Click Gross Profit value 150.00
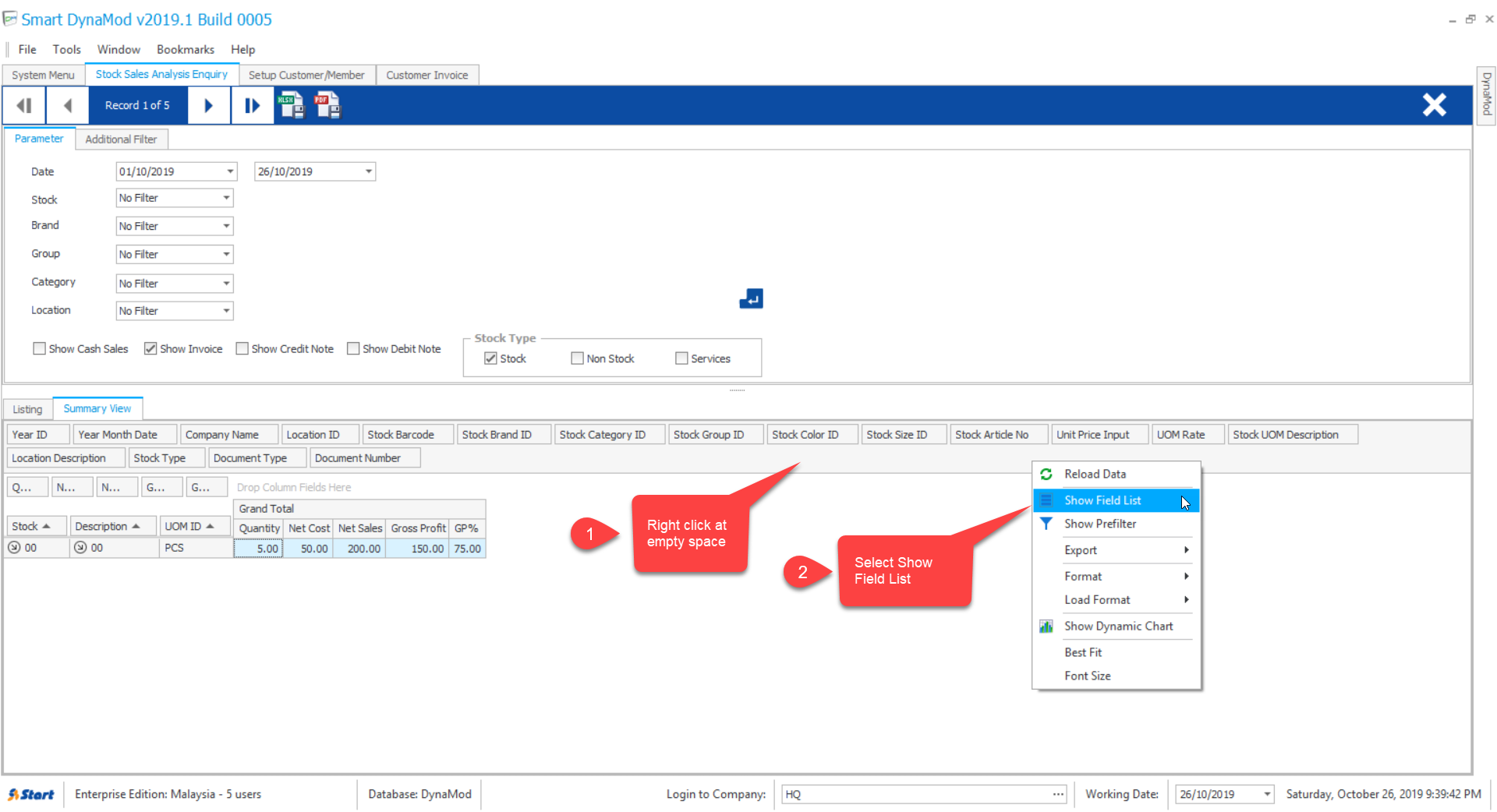The image size is (1497, 812). 417,549
